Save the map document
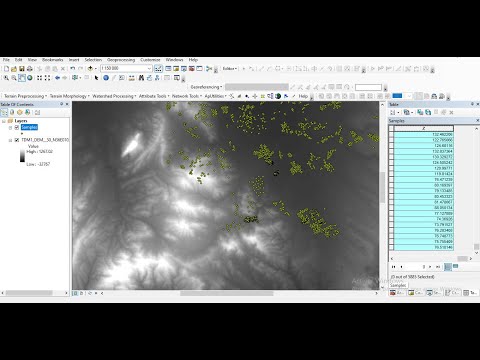The image size is (480, 360). click(22, 69)
